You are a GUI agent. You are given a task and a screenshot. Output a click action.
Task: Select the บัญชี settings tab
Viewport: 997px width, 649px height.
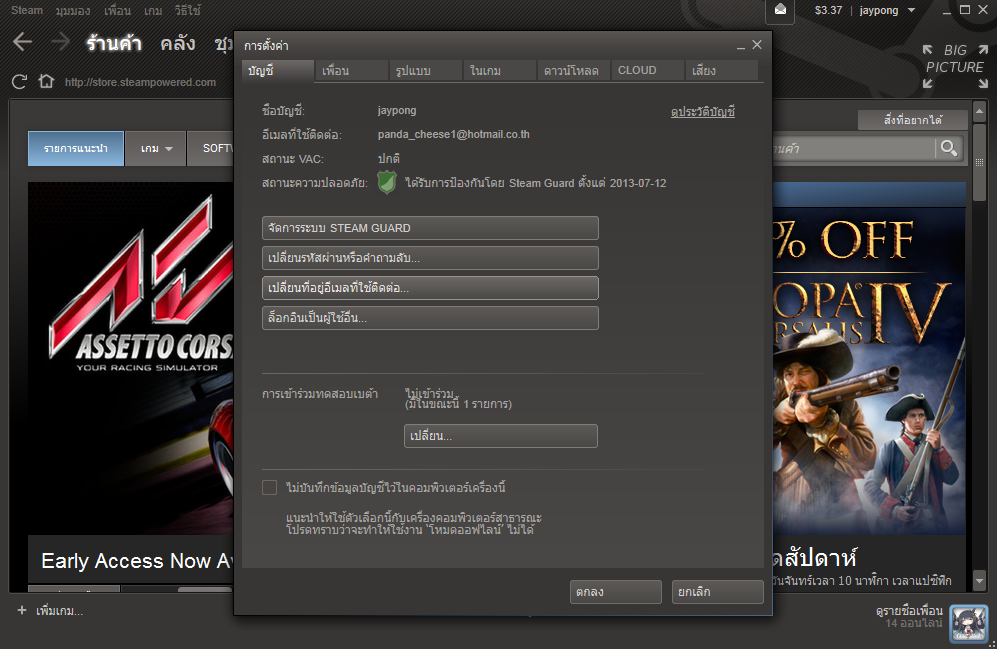(x=278, y=71)
